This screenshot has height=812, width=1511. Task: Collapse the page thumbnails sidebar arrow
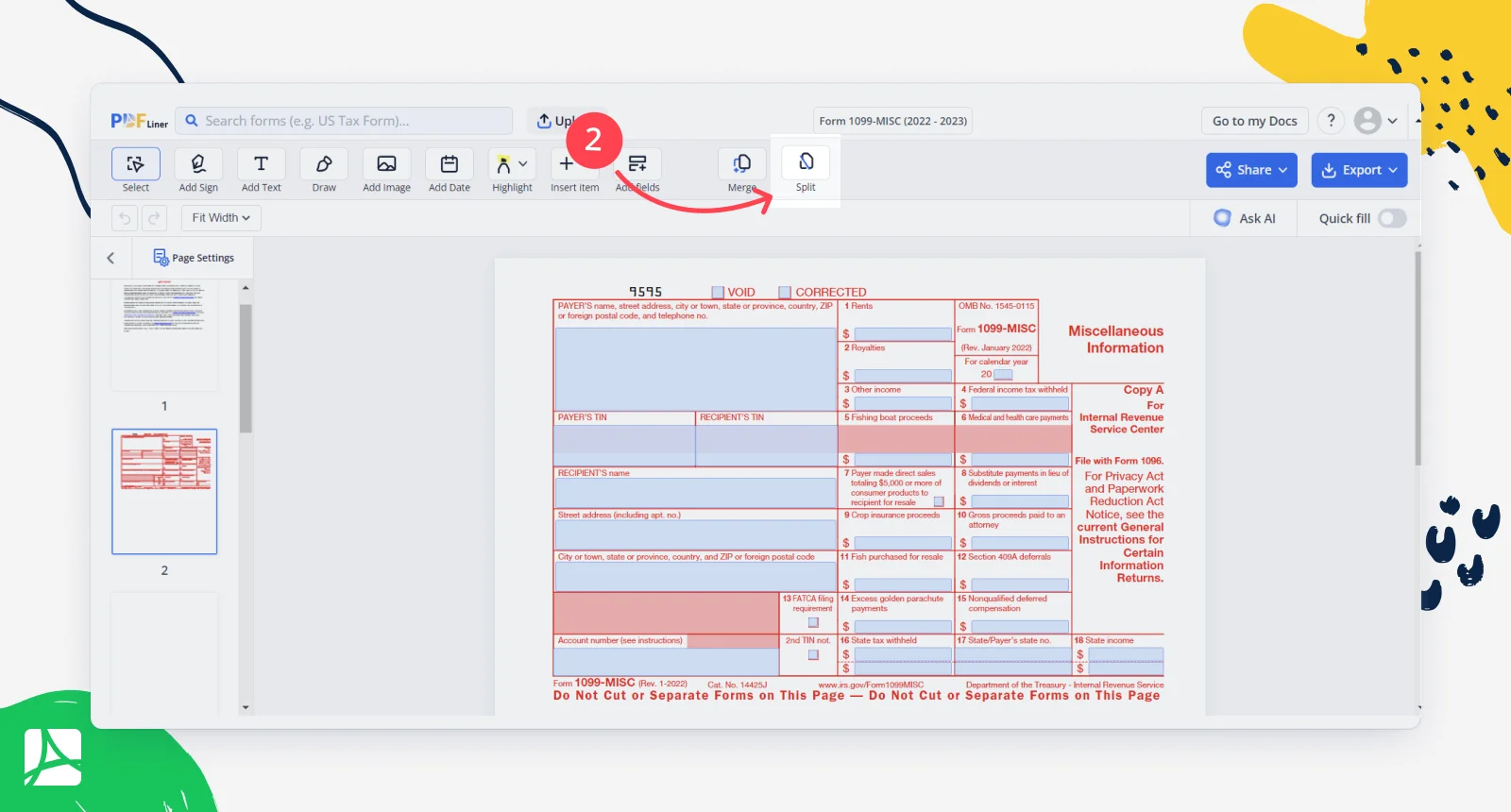(111, 258)
